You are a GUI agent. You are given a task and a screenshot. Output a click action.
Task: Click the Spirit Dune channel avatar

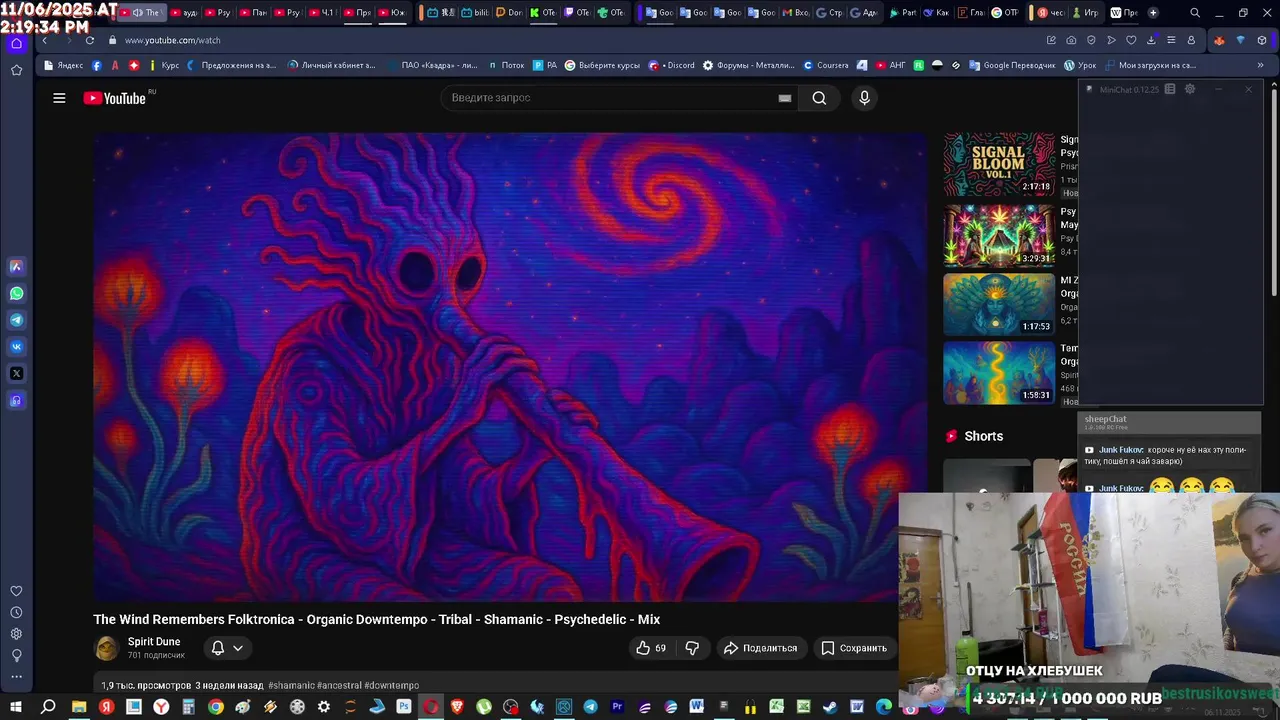[106, 648]
